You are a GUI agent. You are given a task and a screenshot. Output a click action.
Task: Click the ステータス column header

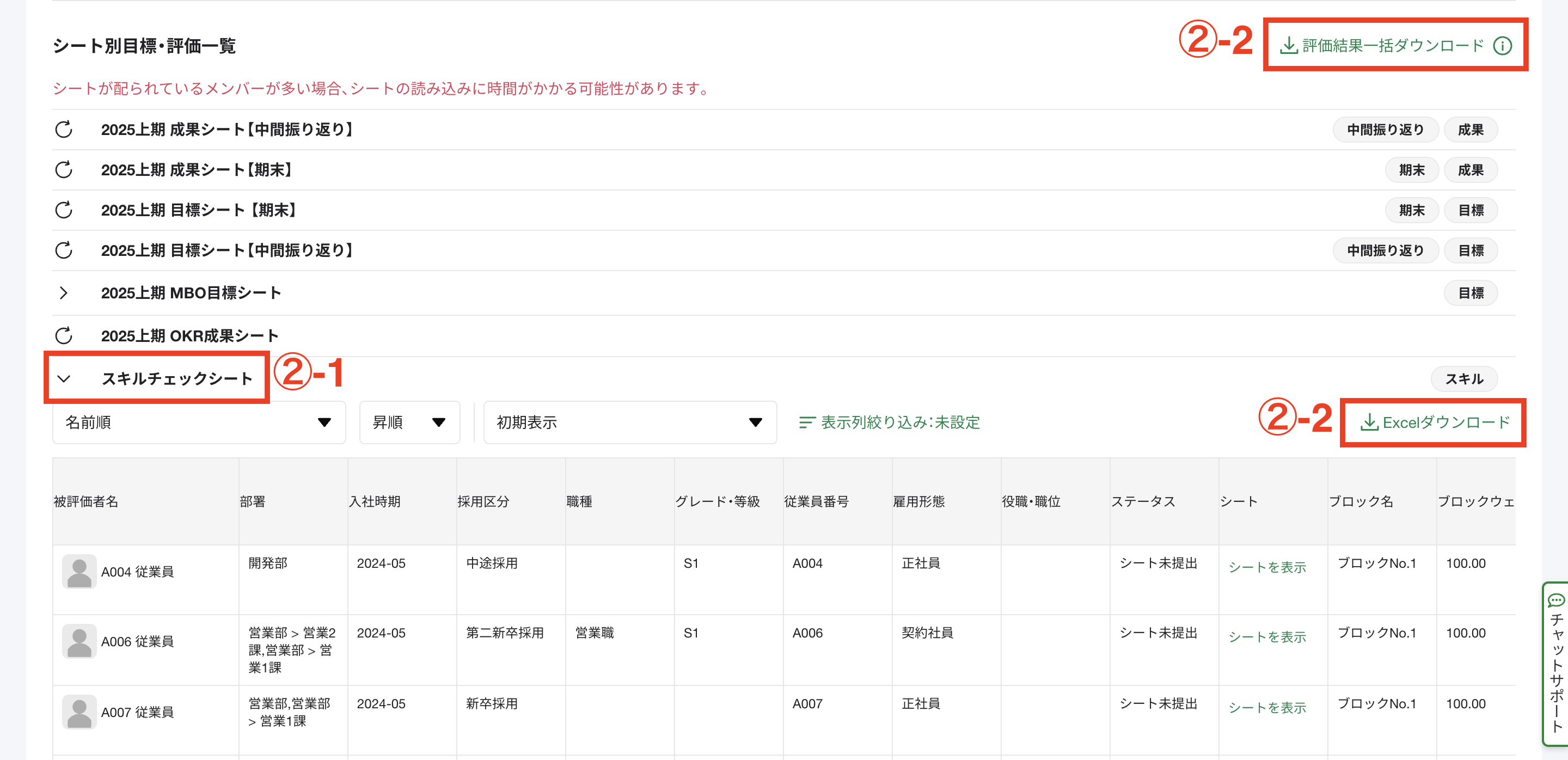coord(1143,501)
